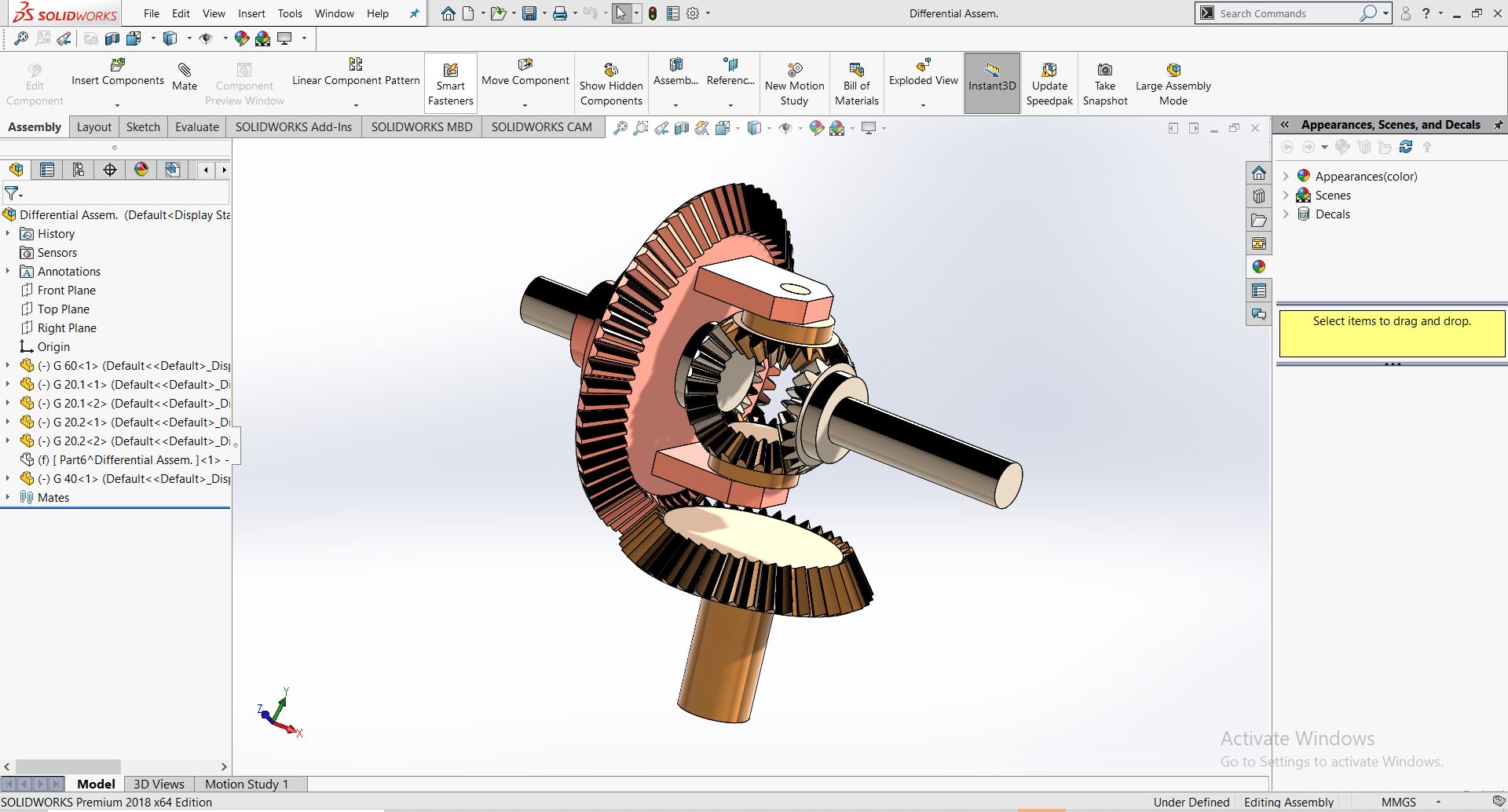This screenshot has height=812, width=1508.
Task: Open the Tools menu
Action: pos(290,13)
